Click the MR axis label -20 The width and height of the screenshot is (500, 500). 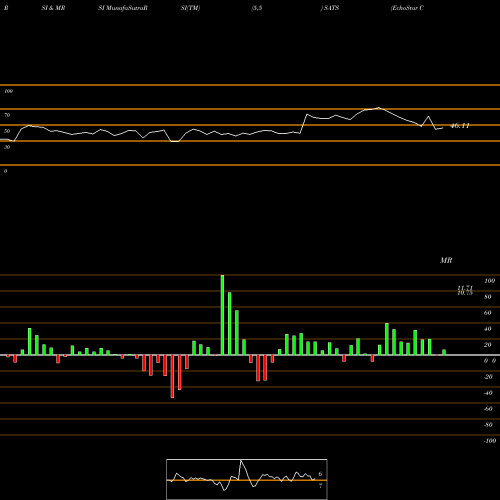click(x=488, y=377)
